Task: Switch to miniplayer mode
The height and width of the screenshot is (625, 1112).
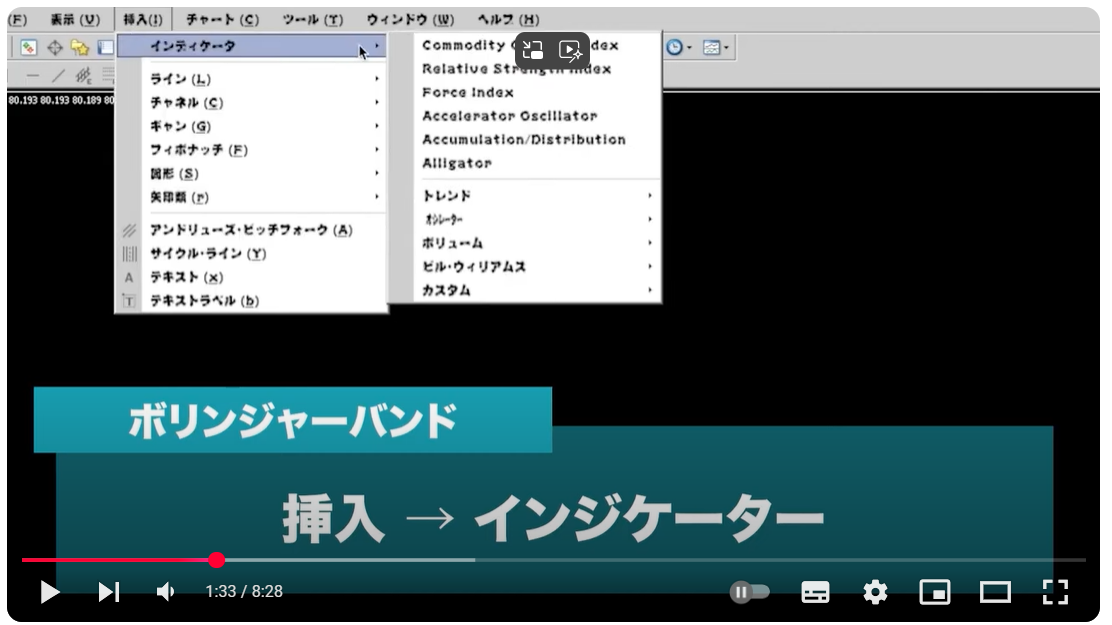Action: point(935,592)
